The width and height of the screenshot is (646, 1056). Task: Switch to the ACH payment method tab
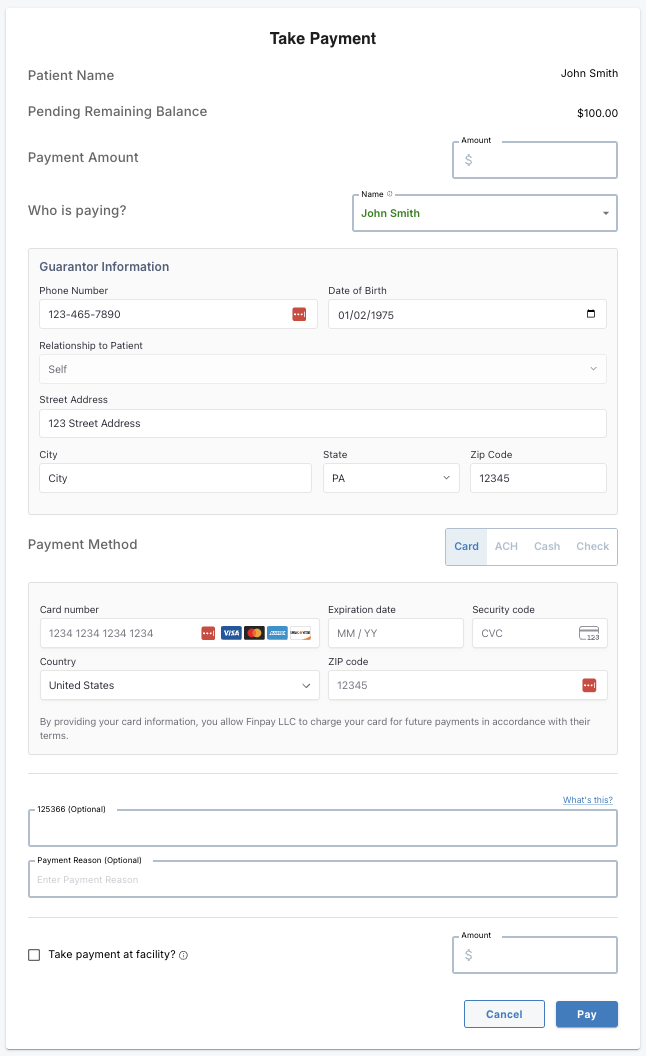pyautogui.click(x=507, y=547)
